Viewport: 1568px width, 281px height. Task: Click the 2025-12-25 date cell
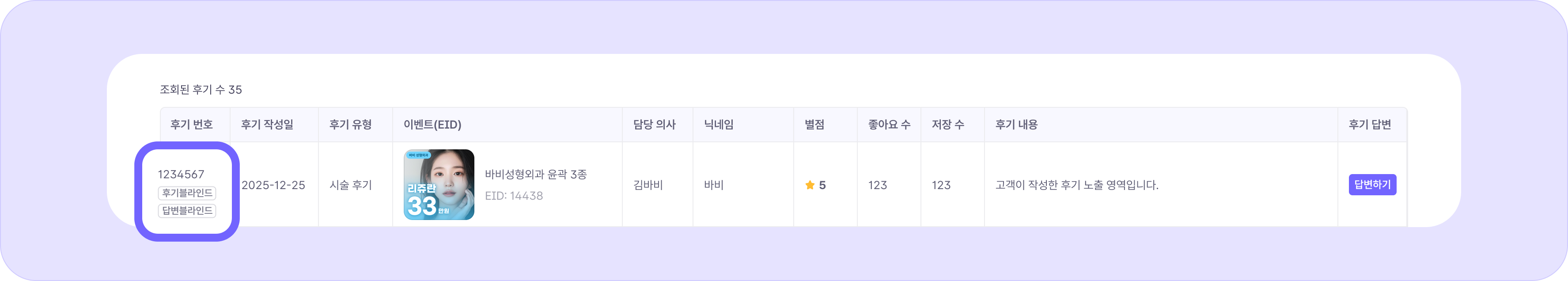[x=273, y=185]
